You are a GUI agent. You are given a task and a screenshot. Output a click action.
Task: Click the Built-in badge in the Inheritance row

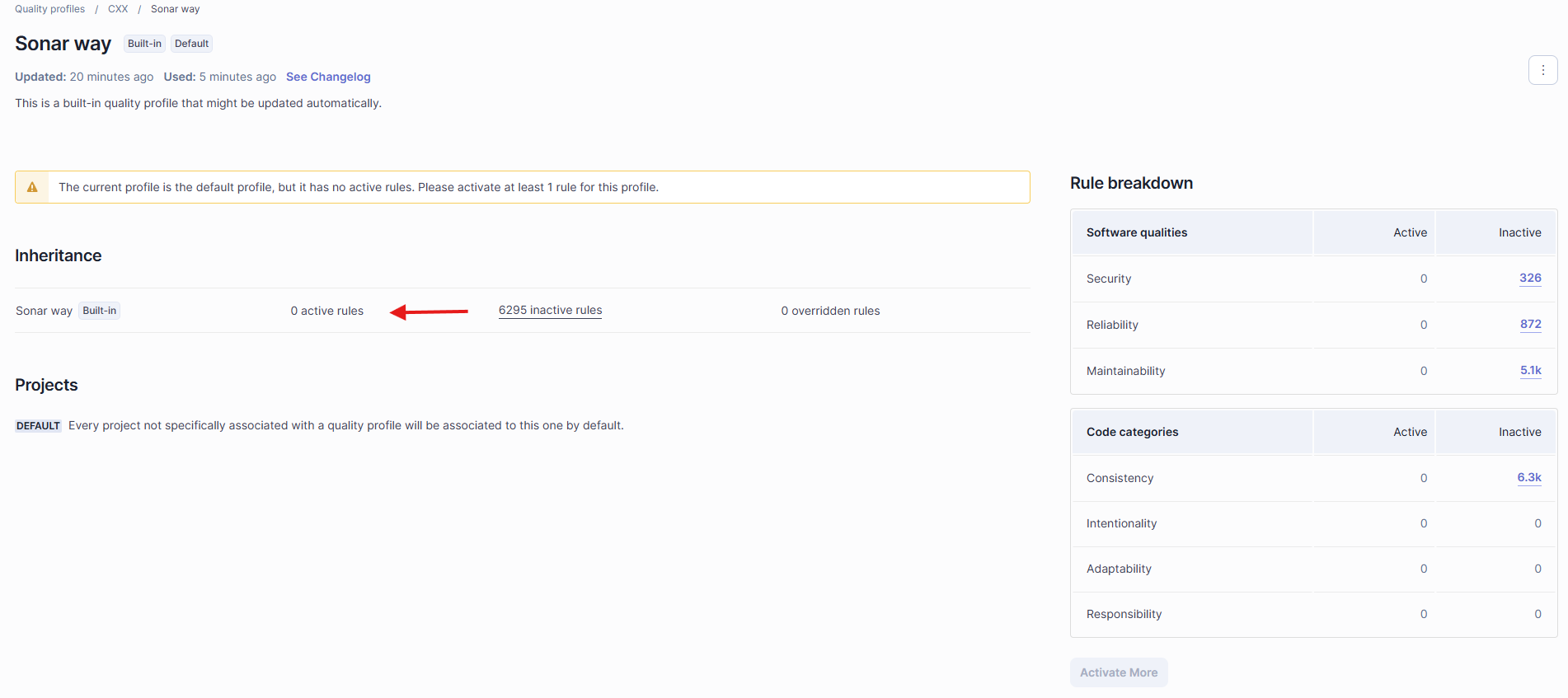click(100, 311)
